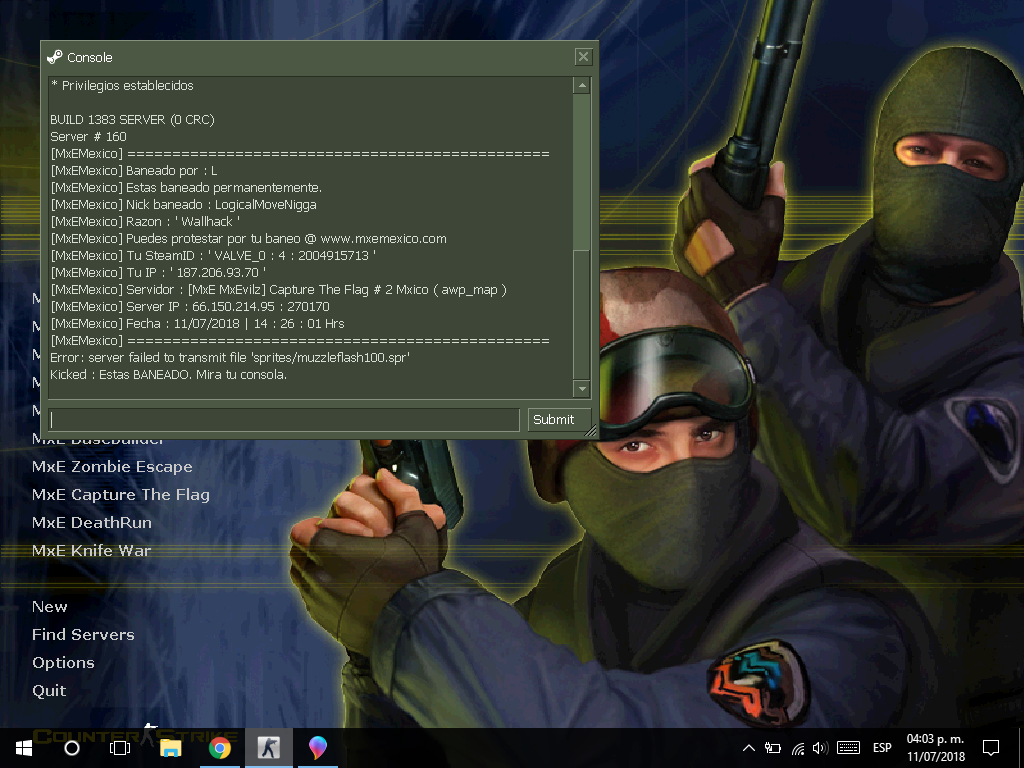This screenshot has height=768, width=1024.
Task: Click the console scrollbar up arrow
Action: 581,85
